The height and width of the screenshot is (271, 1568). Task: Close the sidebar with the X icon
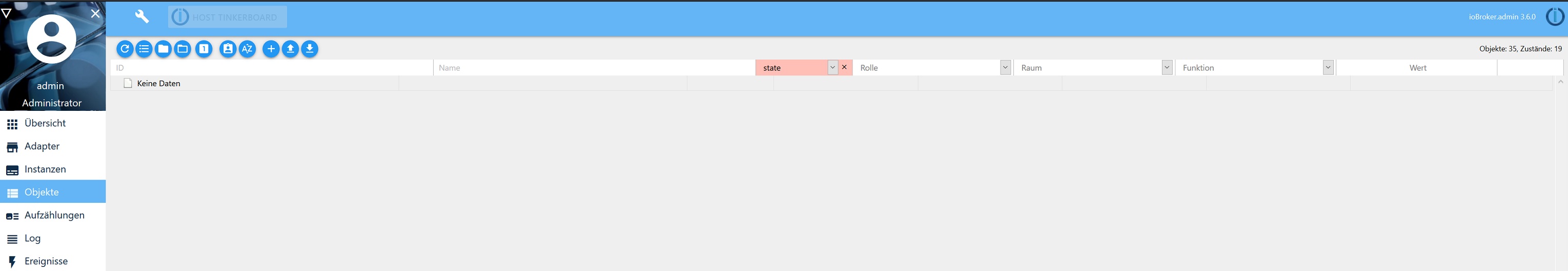[x=95, y=13]
